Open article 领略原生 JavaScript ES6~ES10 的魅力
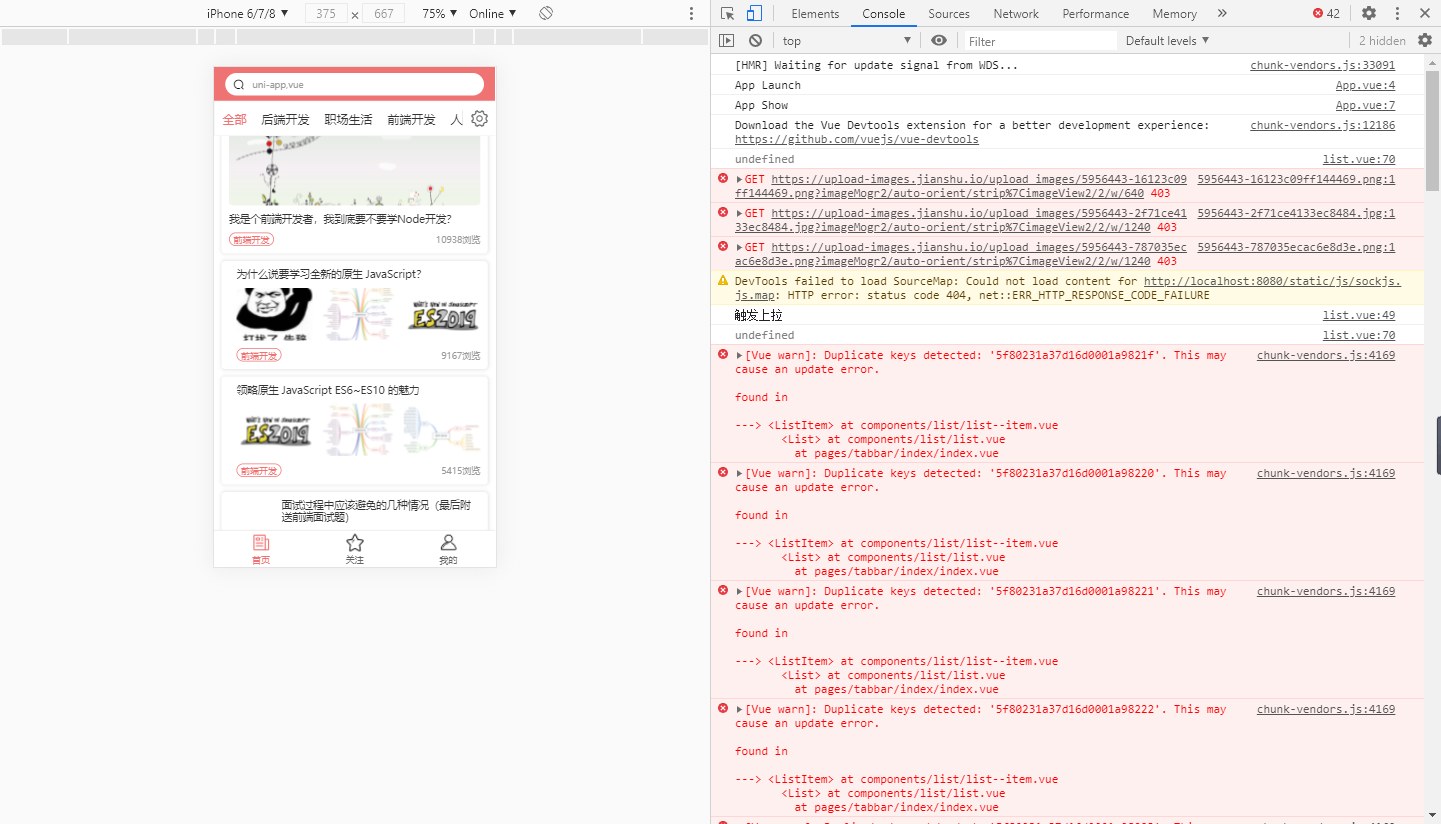This screenshot has width=1441, height=824. click(x=328, y=390)
